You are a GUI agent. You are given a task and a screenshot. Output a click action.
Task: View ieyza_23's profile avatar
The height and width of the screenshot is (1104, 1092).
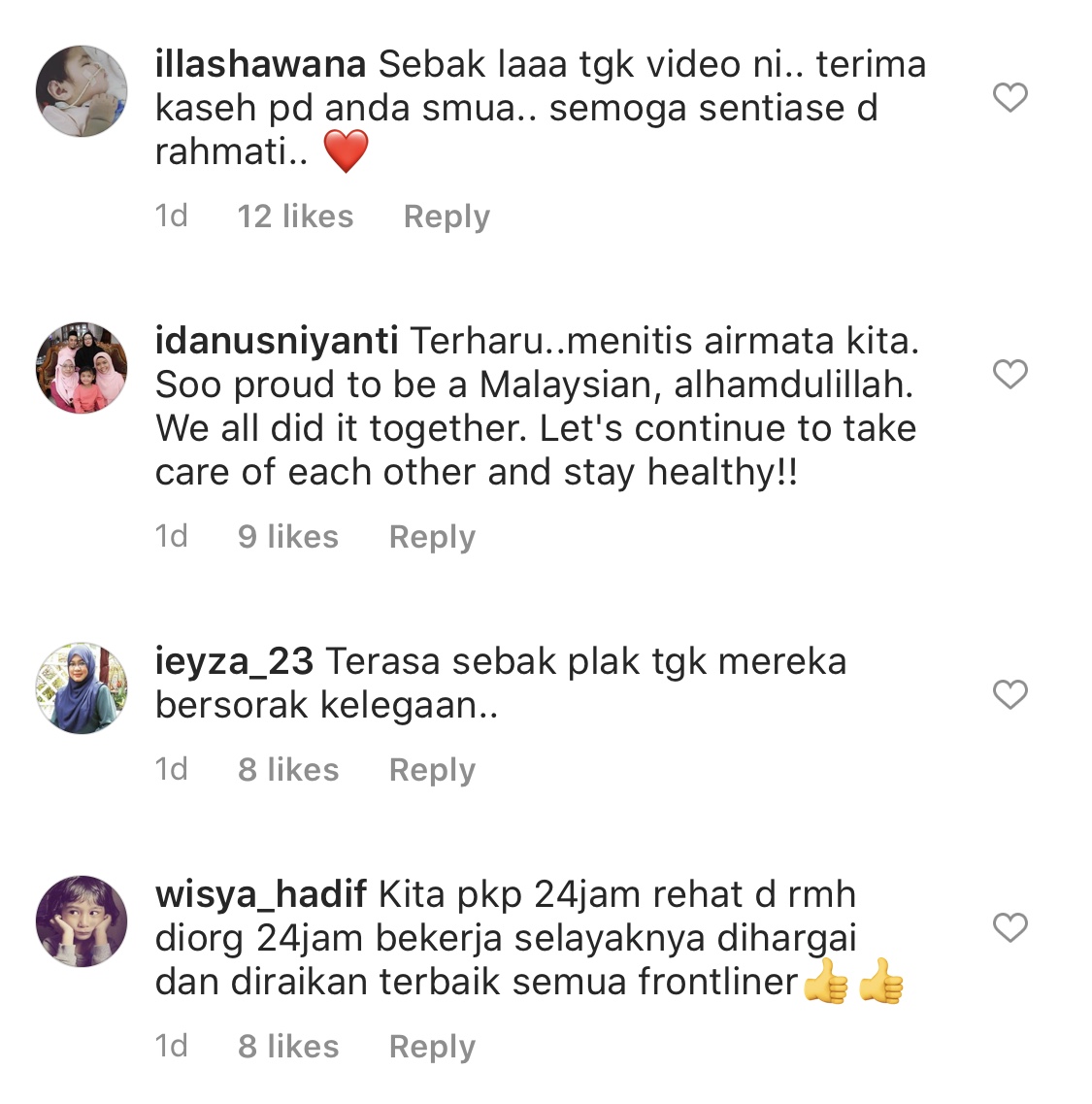tap(82, 687)
